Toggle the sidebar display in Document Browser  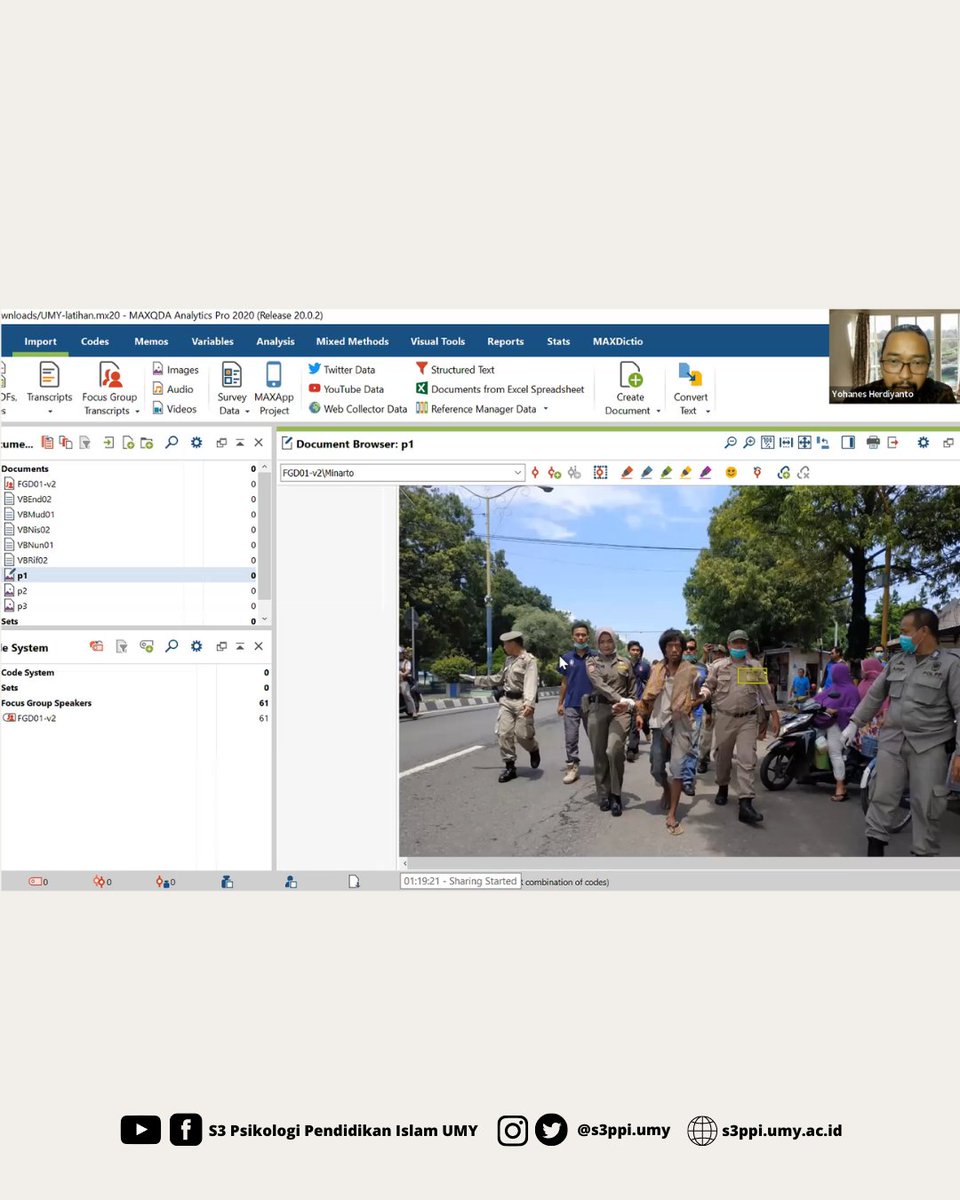tap(848, 442)
